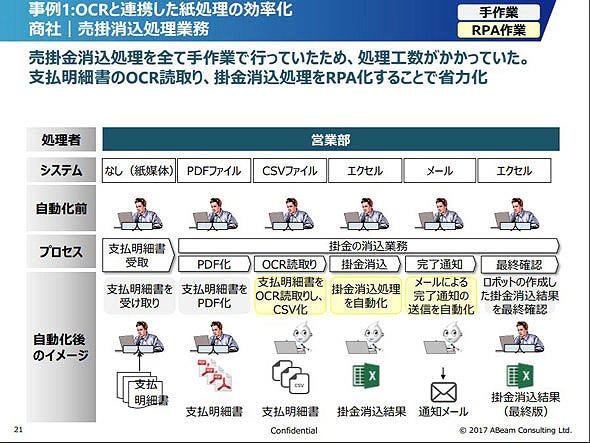The height and width of the screenshot is (443, 590).
Task: Select the yellow OCR読取りし、CSV化 description box
Action: (x=290, y=296)
